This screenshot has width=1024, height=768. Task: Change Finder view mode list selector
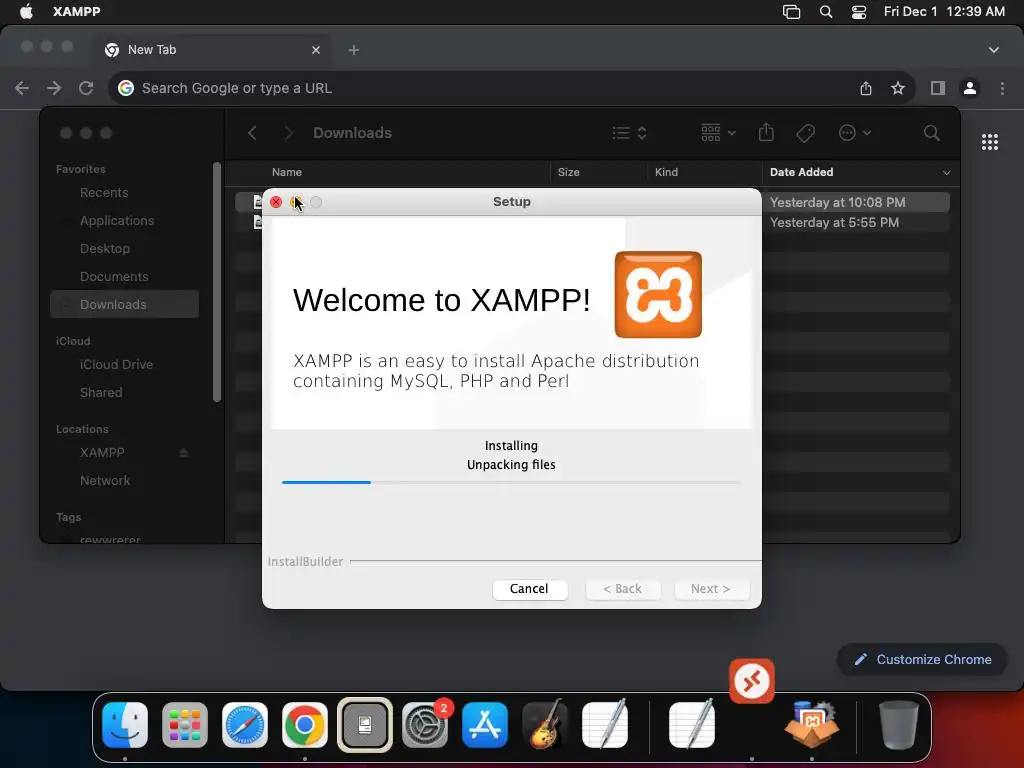tap(630, 133)
